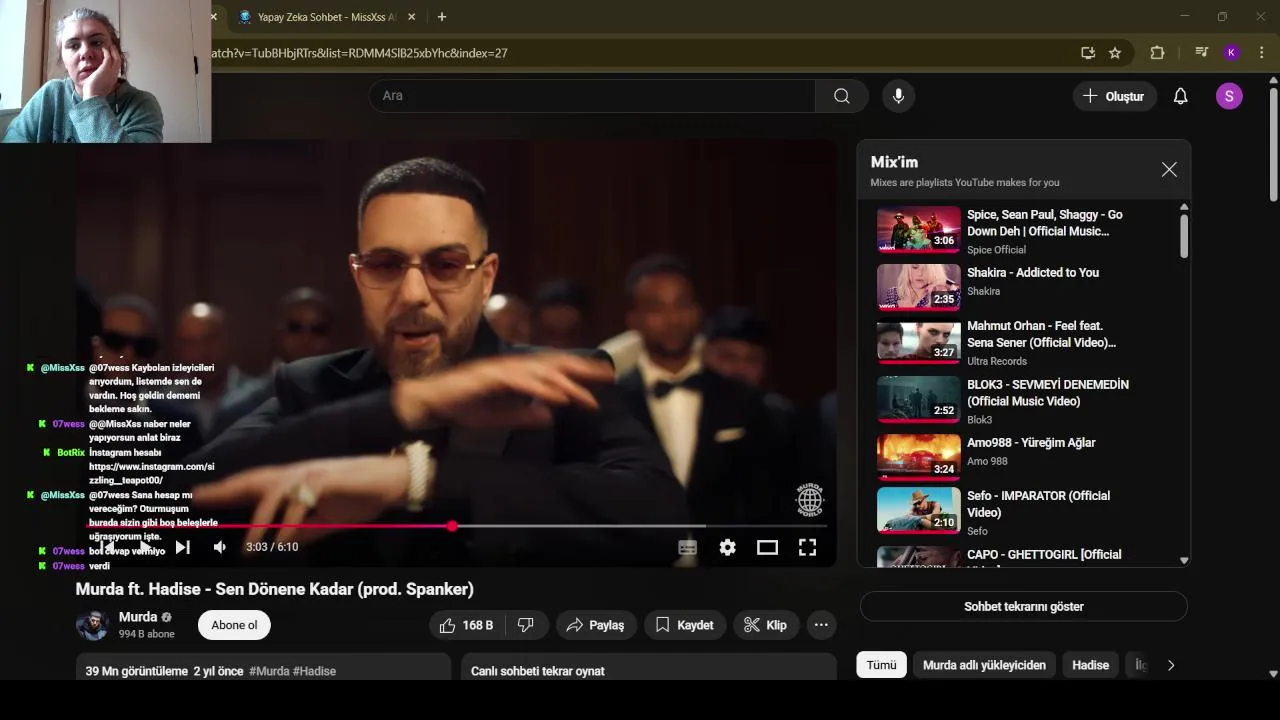Image resolution: width=1280 pixels, height=720 pixels.
Task: Click Amo 988 channel name
Action: (987, 461)
